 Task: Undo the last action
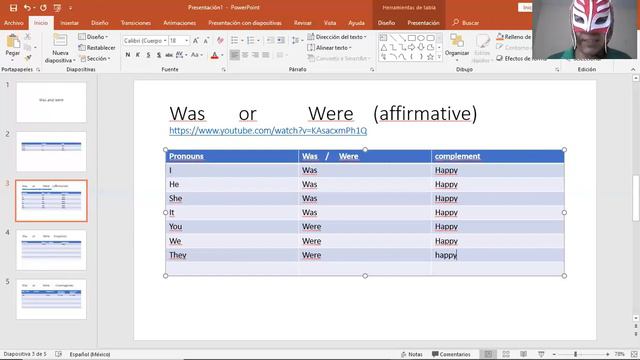click(x=27, y=8)
